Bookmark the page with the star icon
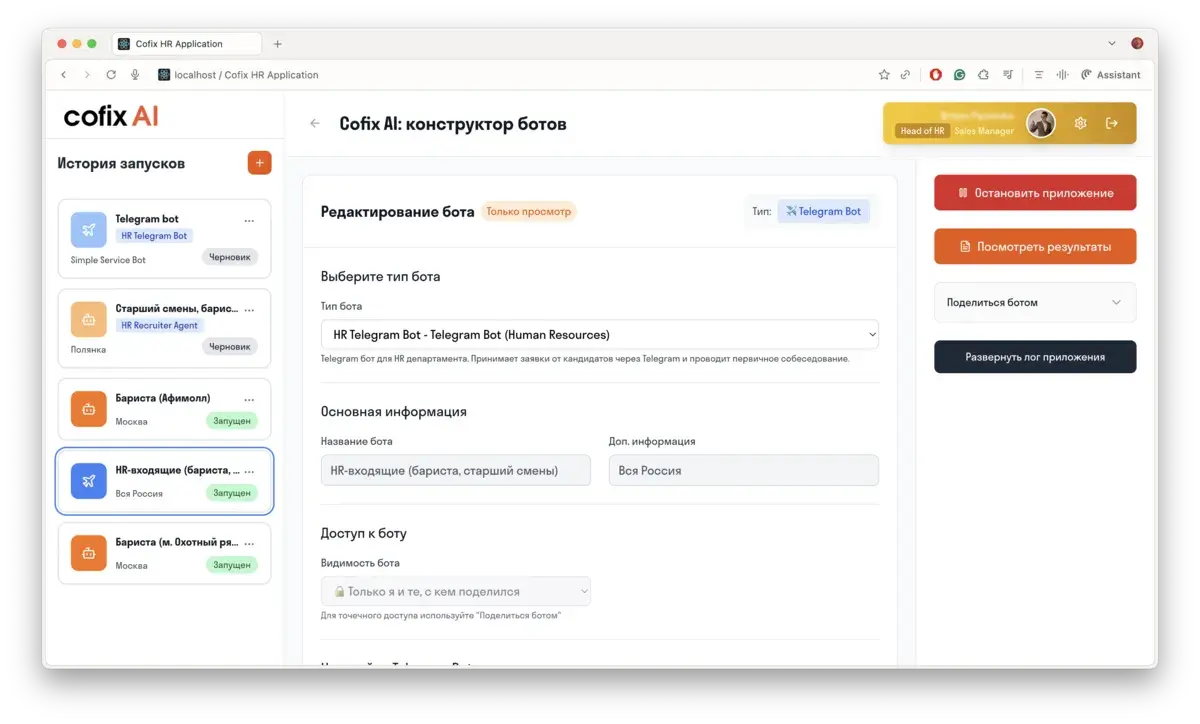 884,75
